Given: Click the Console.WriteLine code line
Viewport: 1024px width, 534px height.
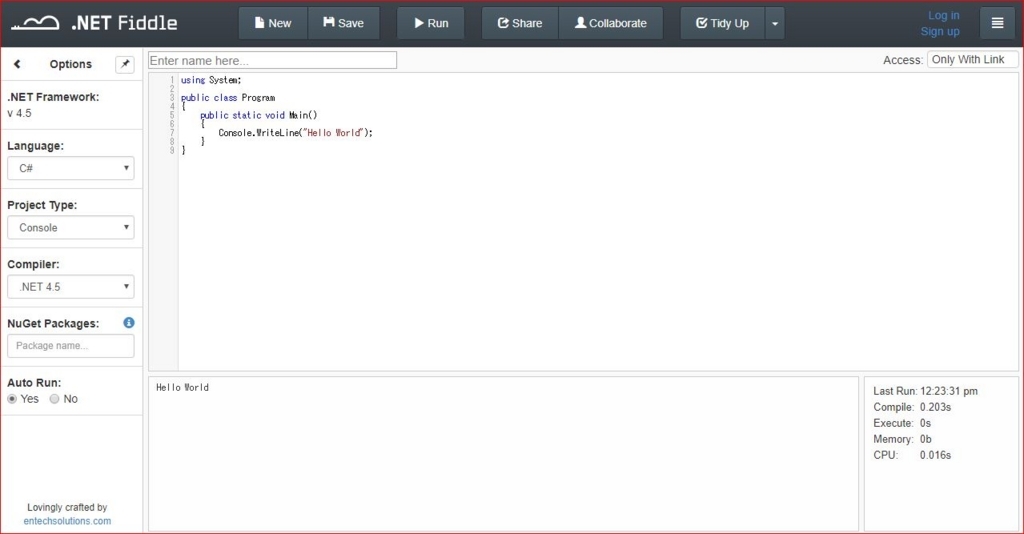Looking at the screenshot, I should [295, 133].
